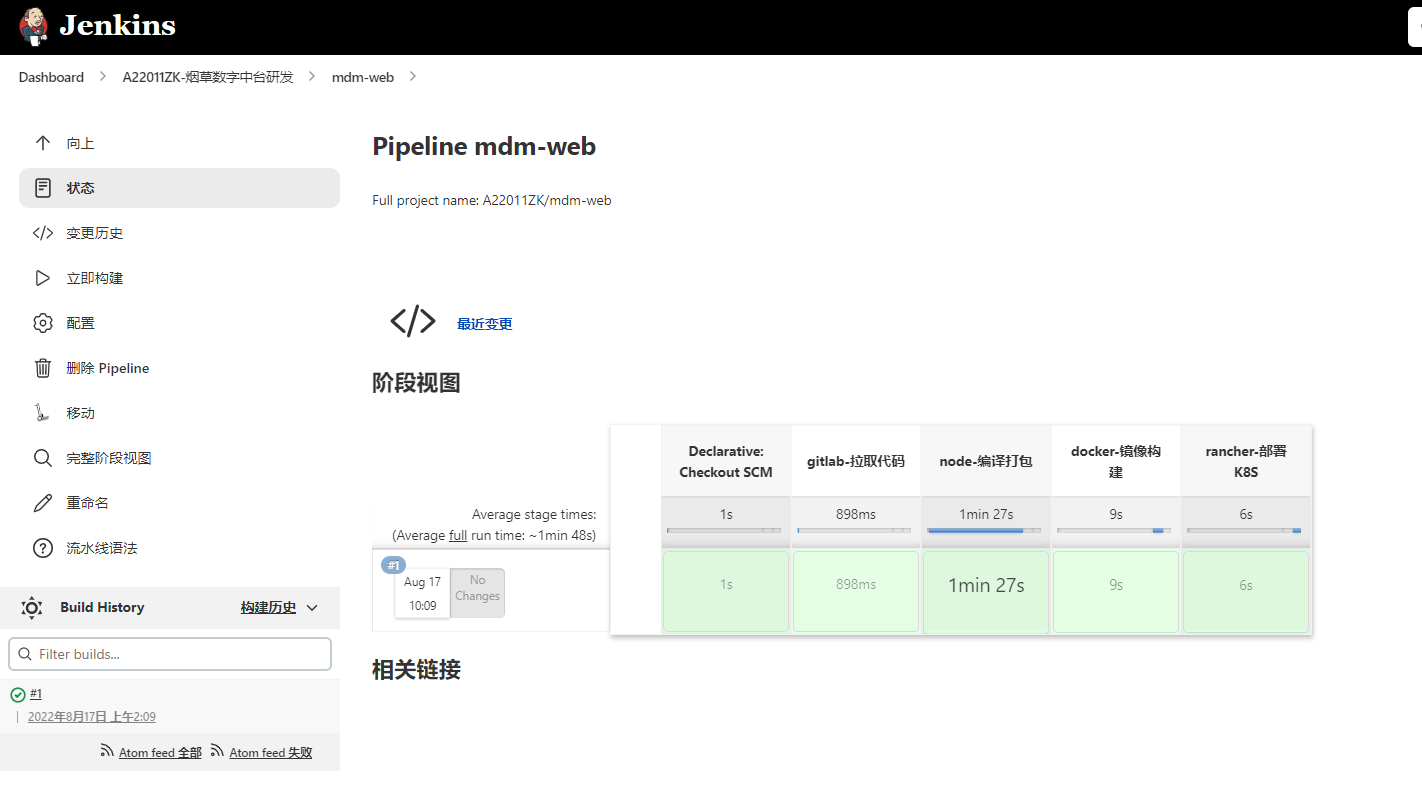Click the move icon beside 移动
The height and width of the screenshot is (806, 1422).
pyautogui.click(x=42, y=413)
